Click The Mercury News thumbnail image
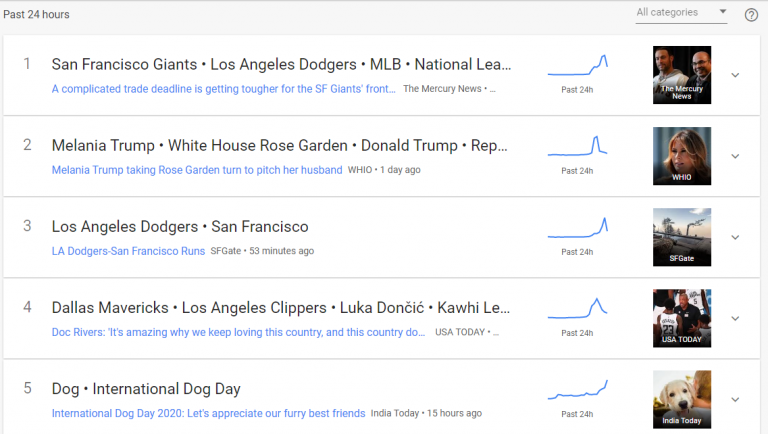 [681, 74]
